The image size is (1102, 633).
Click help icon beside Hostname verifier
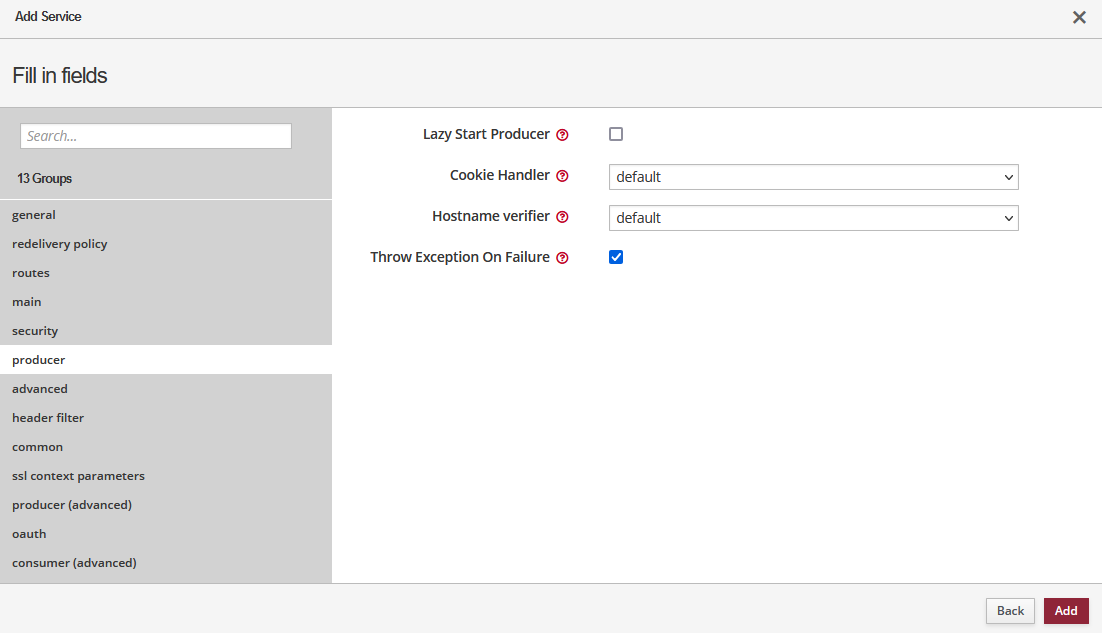tap(562, 217)
